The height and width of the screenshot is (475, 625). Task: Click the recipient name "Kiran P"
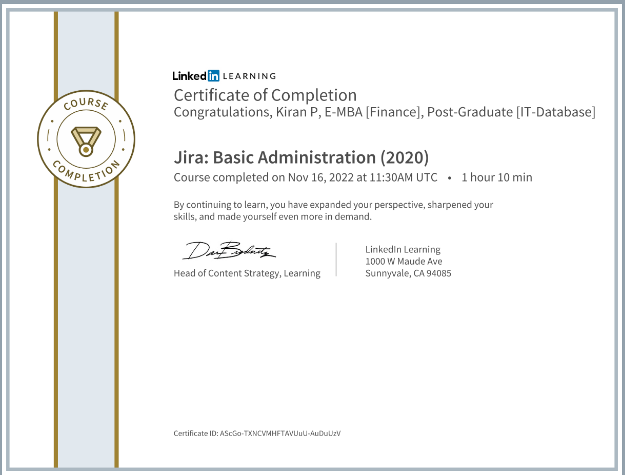(289, 112)
